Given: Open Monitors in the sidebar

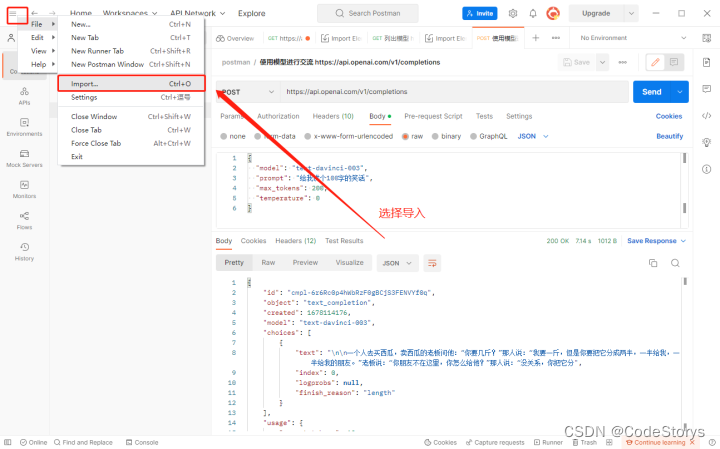Looking at the screenshot, I should coord(24,190).
